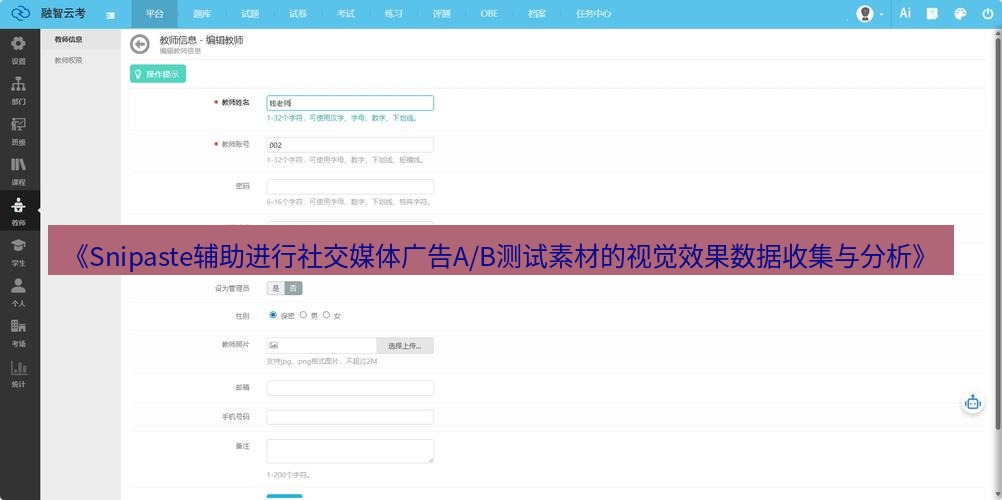Switch to the 考试 top tab
The image size is (1002, 500).
(346, 13)
